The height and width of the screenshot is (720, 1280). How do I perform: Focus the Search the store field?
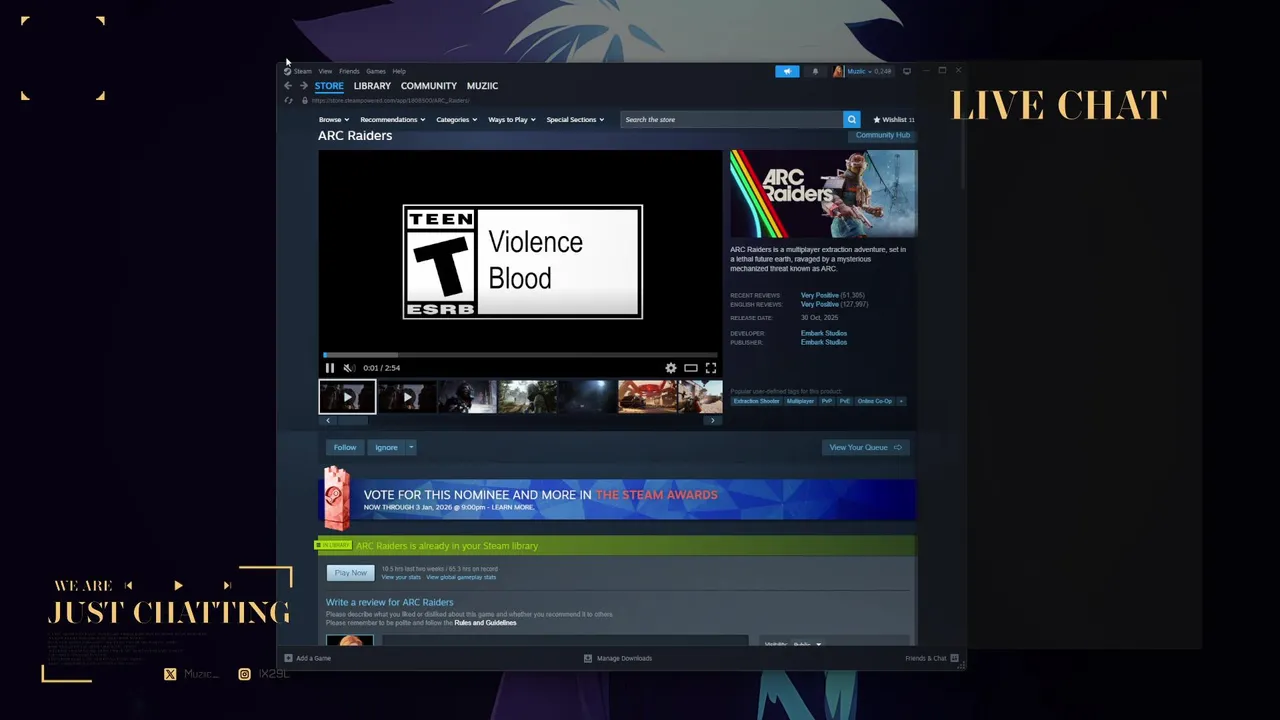point(732,119)
